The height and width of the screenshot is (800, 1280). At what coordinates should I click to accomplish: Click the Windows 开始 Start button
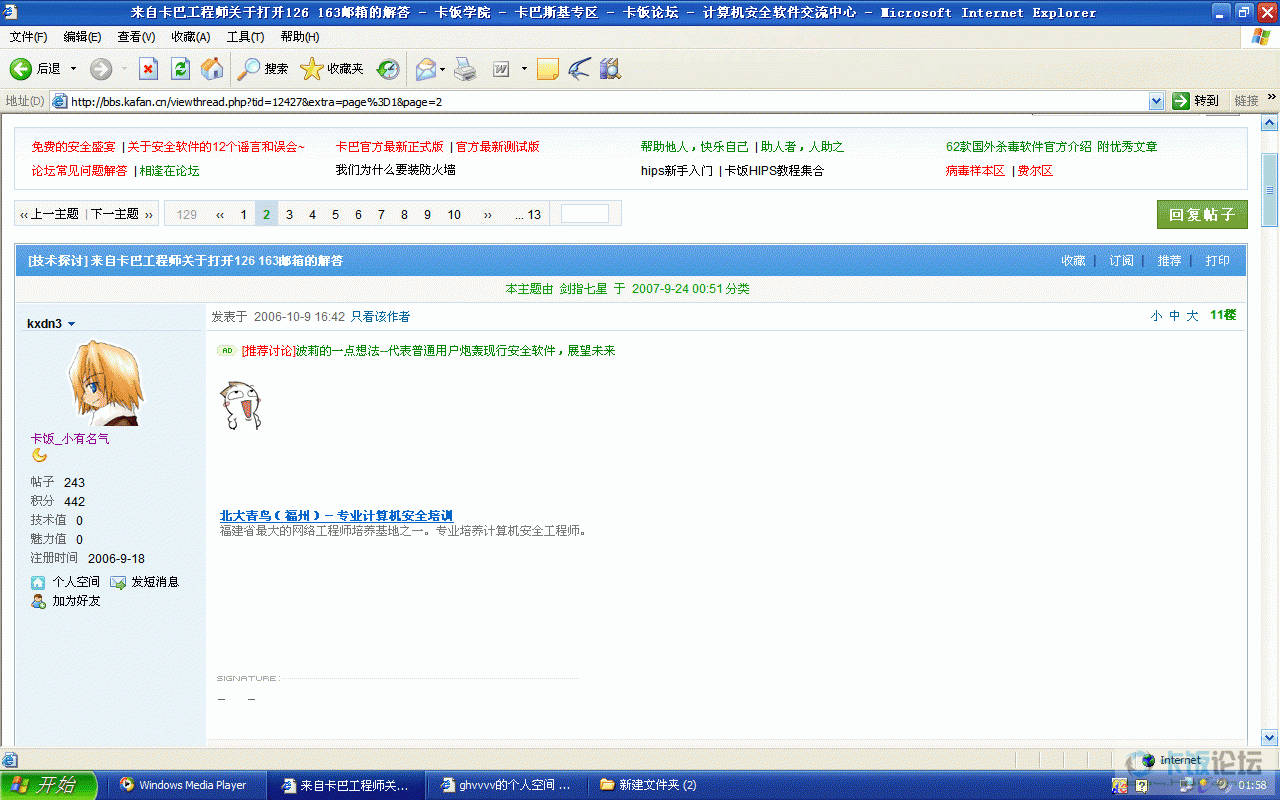click(48, 785)
